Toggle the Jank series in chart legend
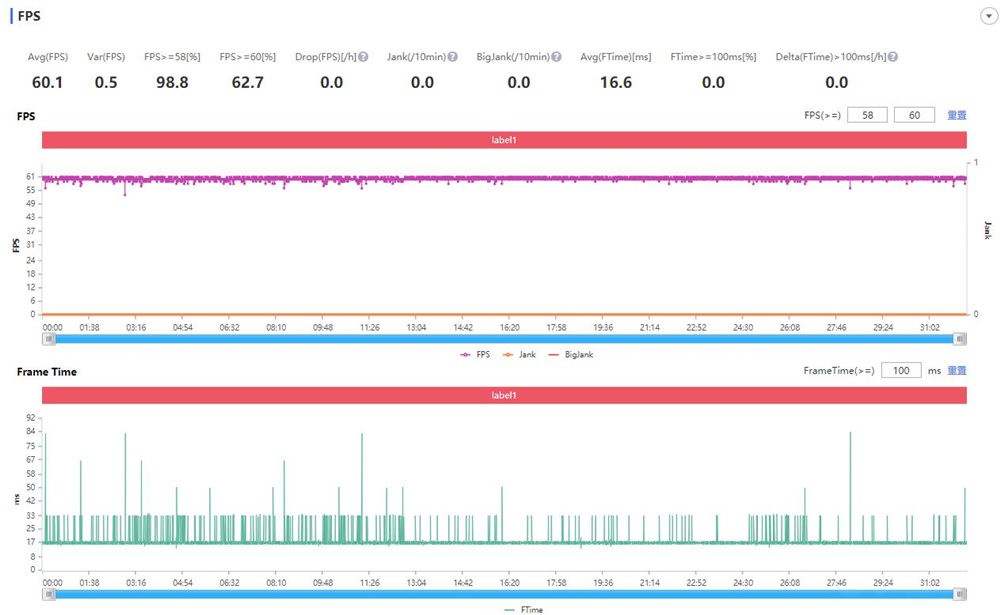 (519, 354)
